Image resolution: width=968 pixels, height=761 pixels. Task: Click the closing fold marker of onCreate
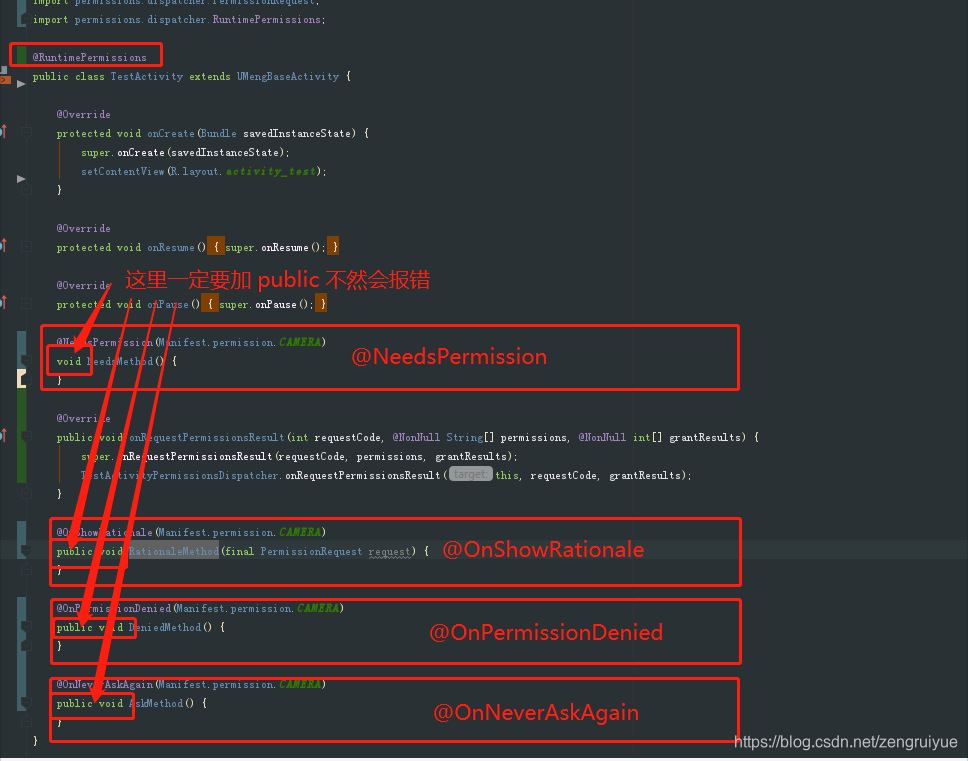coord(27,189)
